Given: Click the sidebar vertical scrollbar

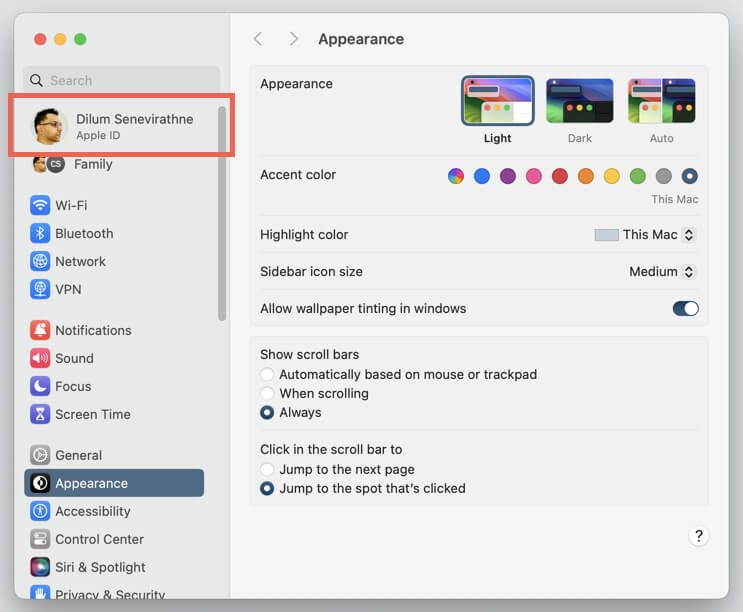Looking at the screenshot, I should [222, 214].
